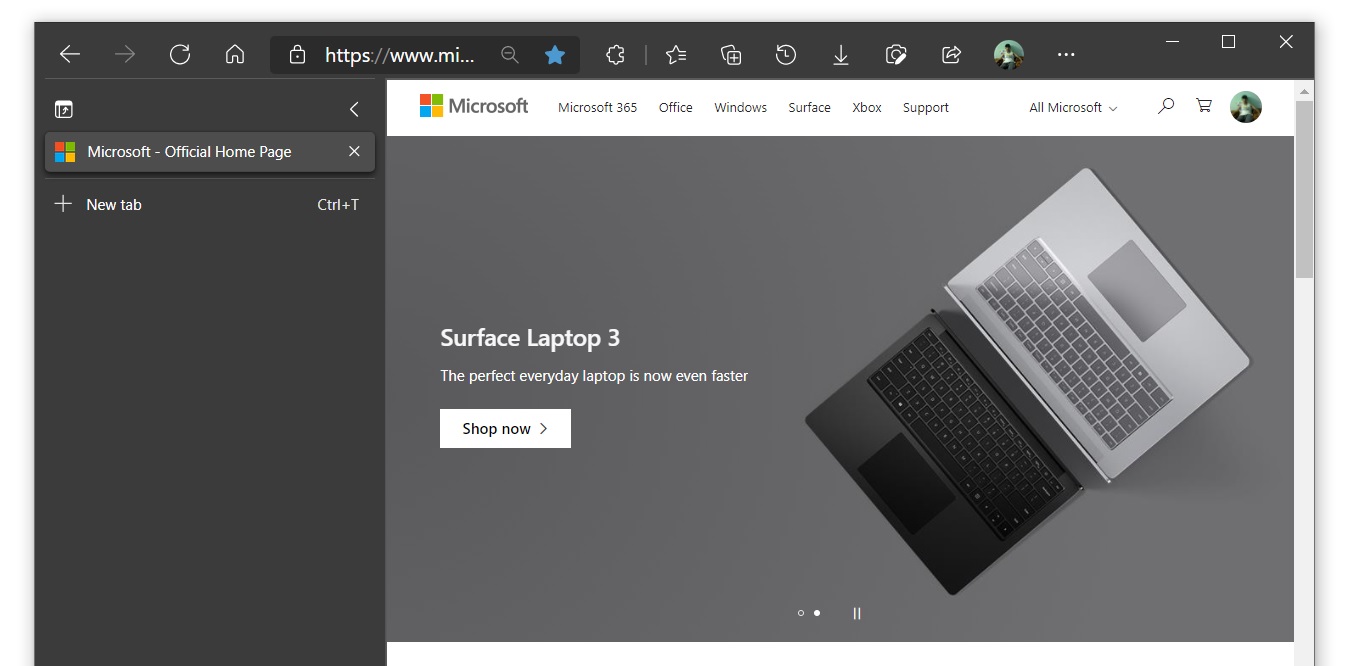
Task: Open the browser profile avatar
Action: coord(1009,55)
